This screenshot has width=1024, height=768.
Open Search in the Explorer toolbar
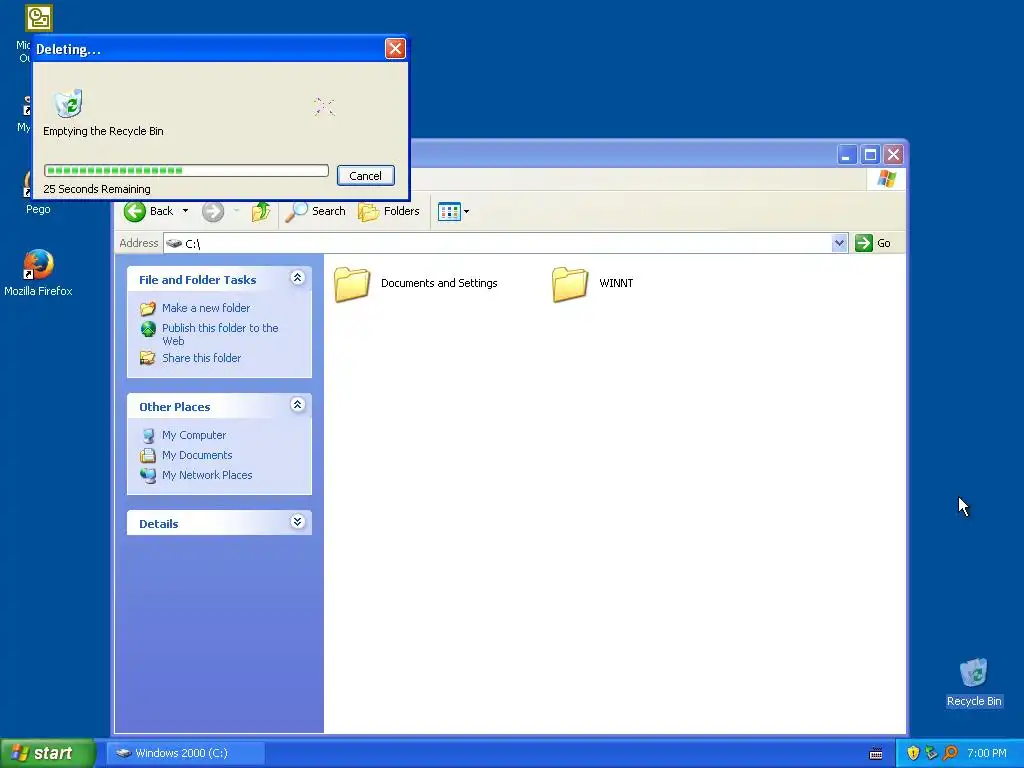point(315,211)
